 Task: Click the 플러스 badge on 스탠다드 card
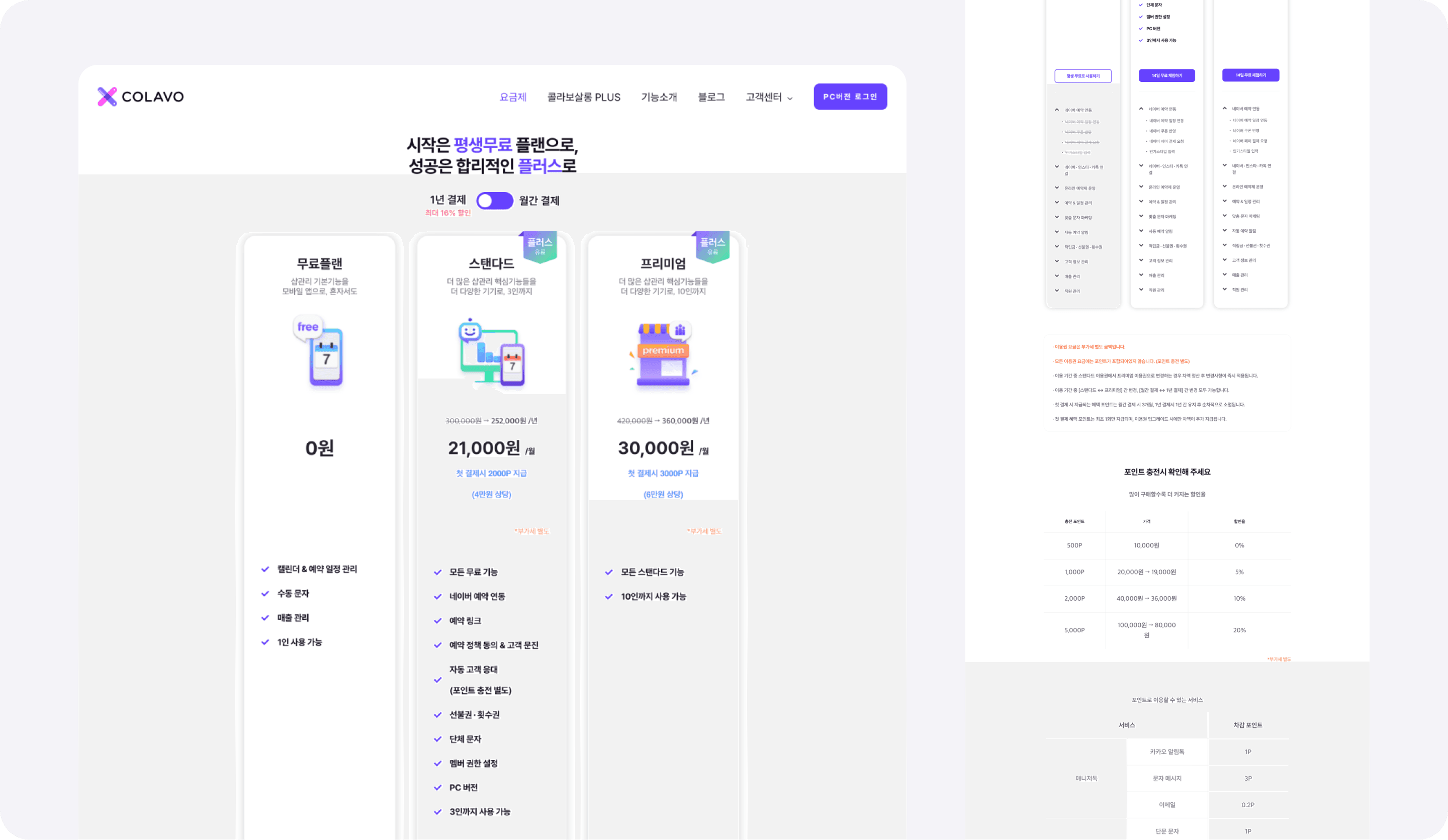539,246
